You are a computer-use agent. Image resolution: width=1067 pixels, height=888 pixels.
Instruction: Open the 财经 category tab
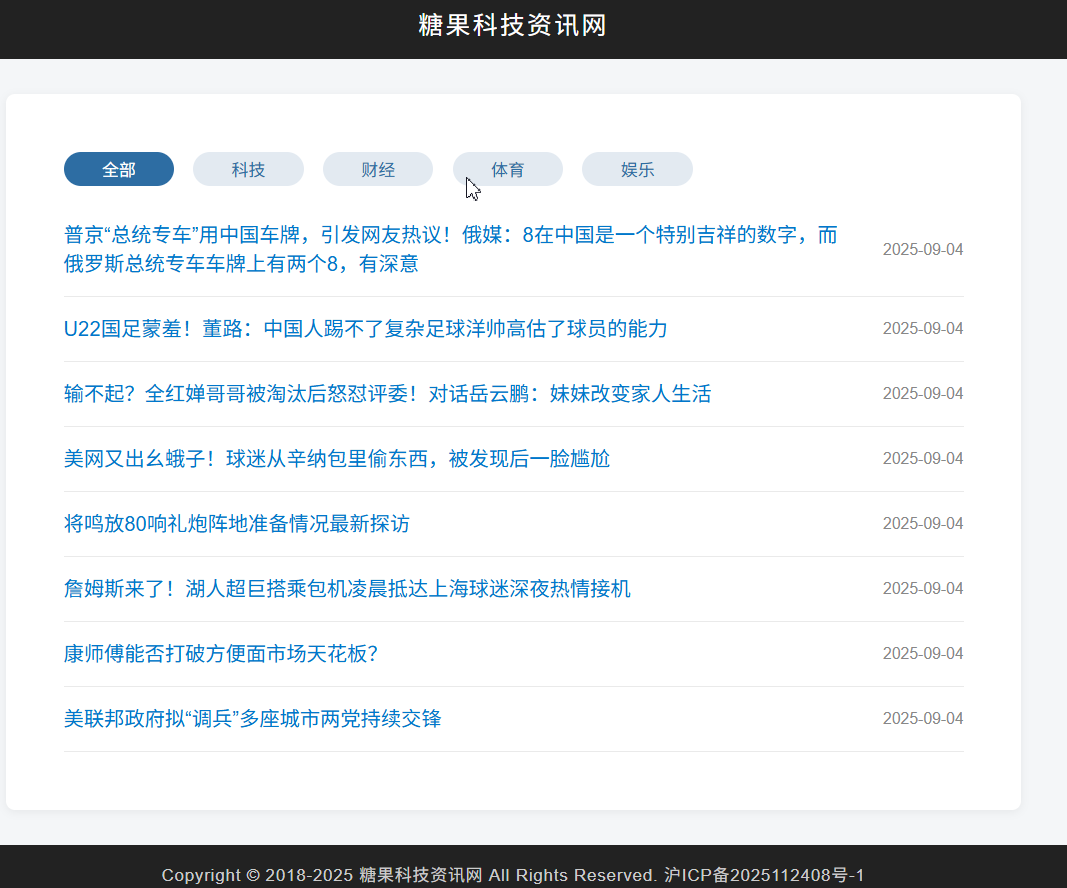click(x=378, y=169)
